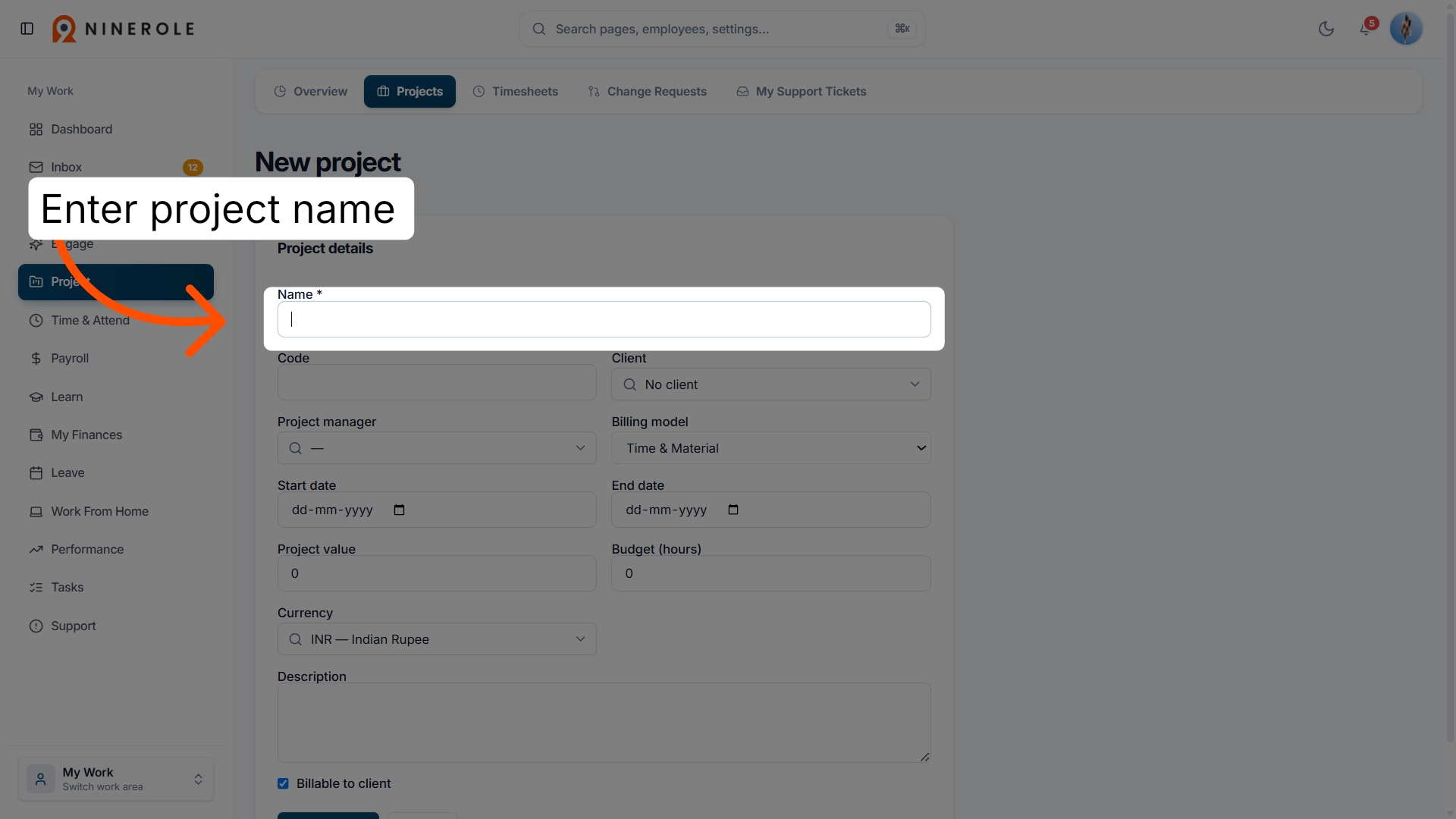
Task: Open the Change Requests tab
Action: tap(647, 92)
